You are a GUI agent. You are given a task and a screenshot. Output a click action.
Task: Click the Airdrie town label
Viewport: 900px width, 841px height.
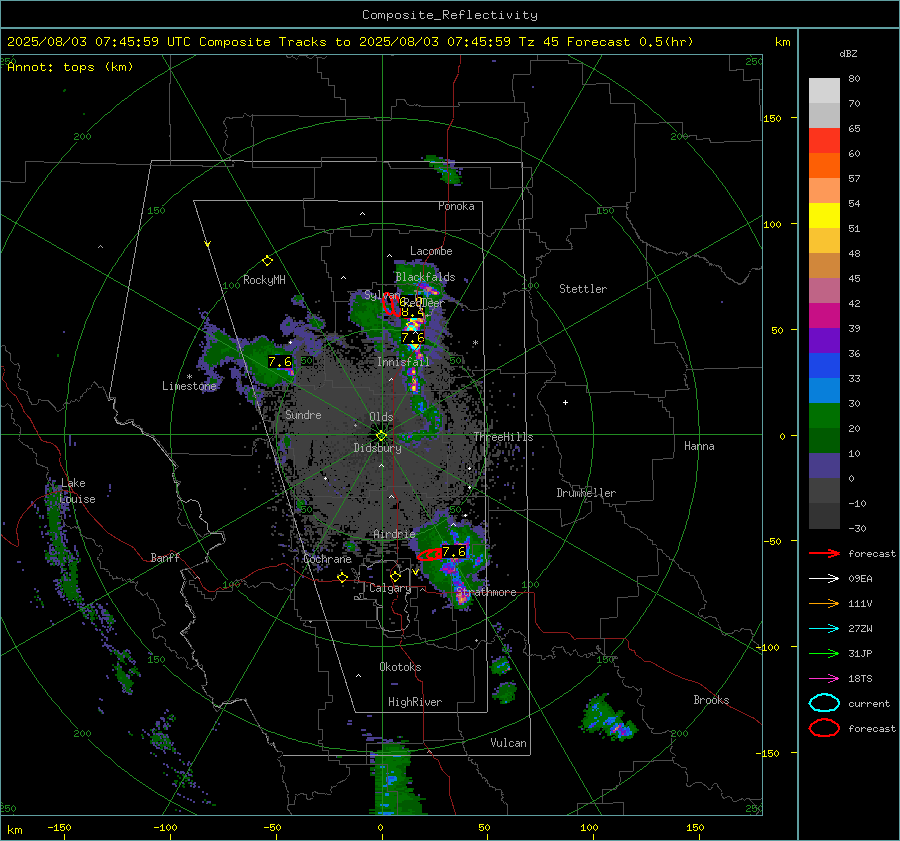394,534
